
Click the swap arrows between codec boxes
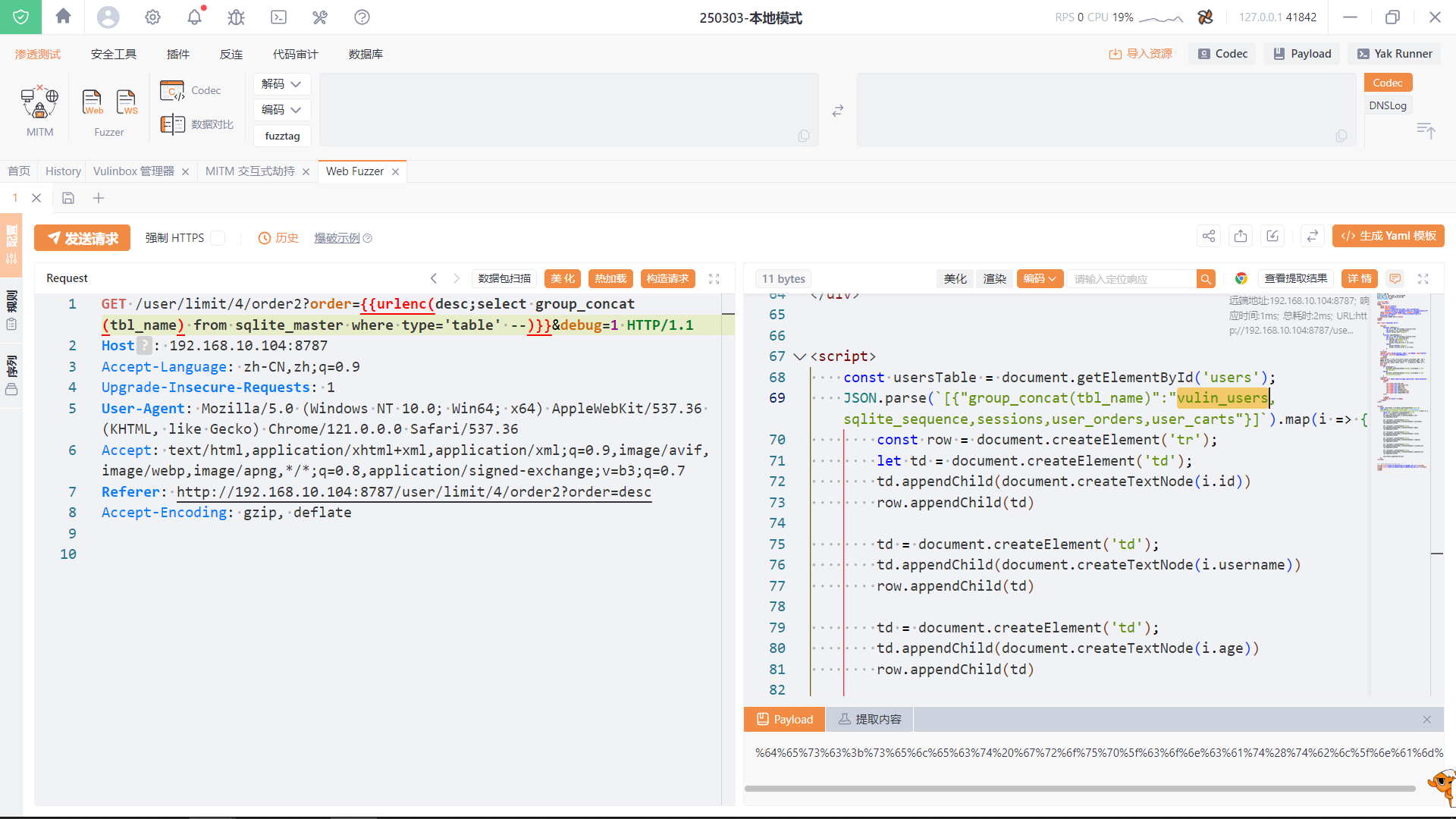(837, 111)
